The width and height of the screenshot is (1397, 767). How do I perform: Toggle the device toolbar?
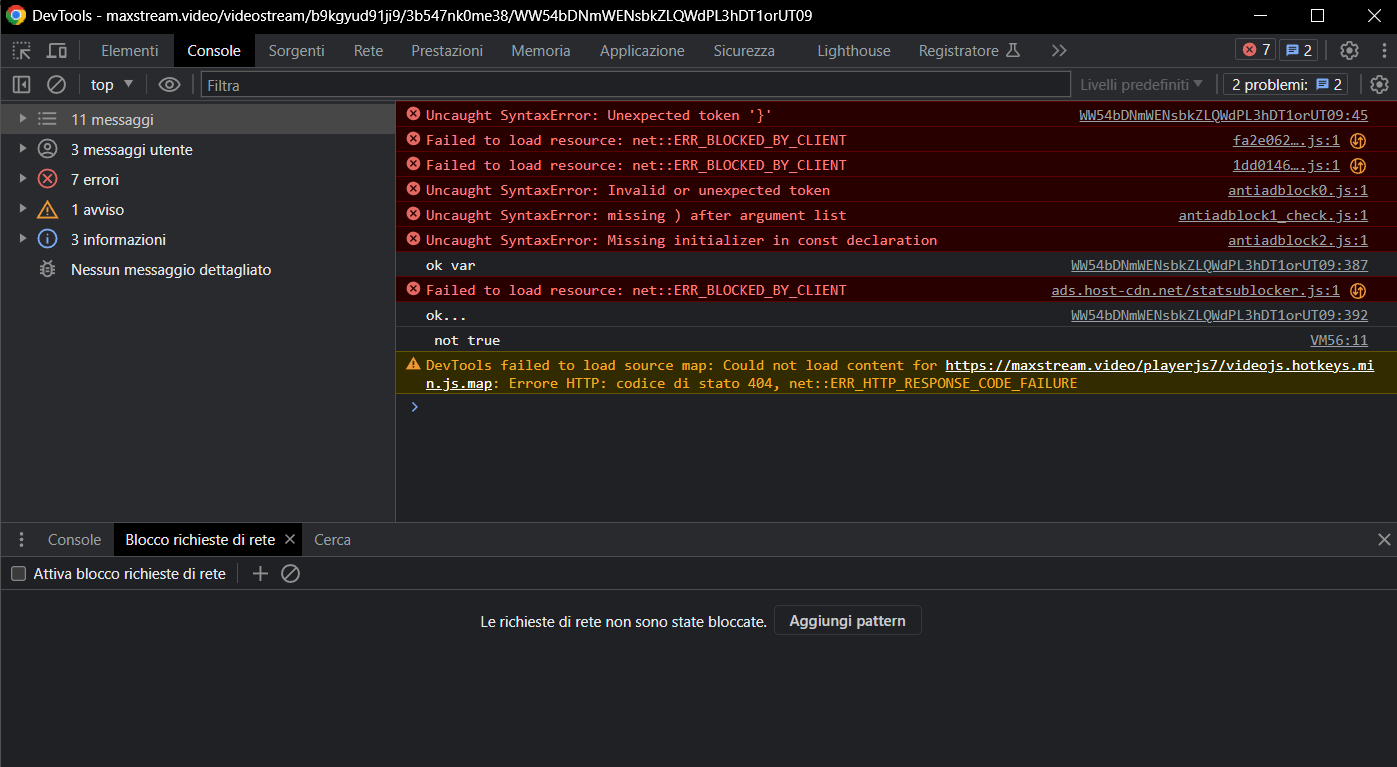(x=56, y=50)
